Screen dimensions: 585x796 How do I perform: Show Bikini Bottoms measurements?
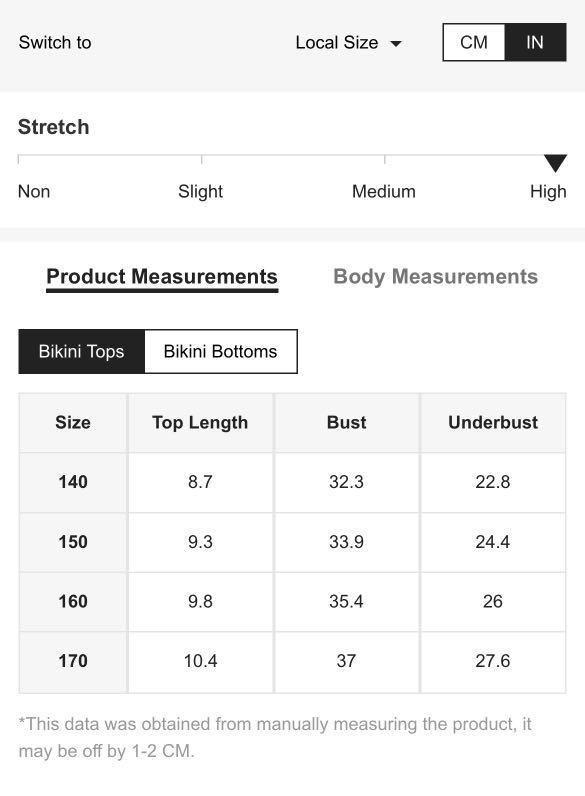[x=220, y=351]
